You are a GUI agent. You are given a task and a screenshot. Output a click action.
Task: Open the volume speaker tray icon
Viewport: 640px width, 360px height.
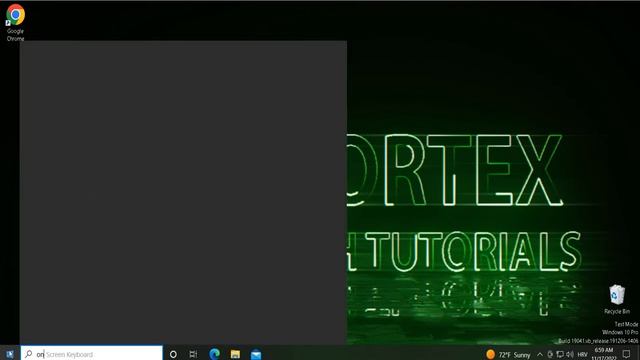pyautogui.click(x=570, y=354)
